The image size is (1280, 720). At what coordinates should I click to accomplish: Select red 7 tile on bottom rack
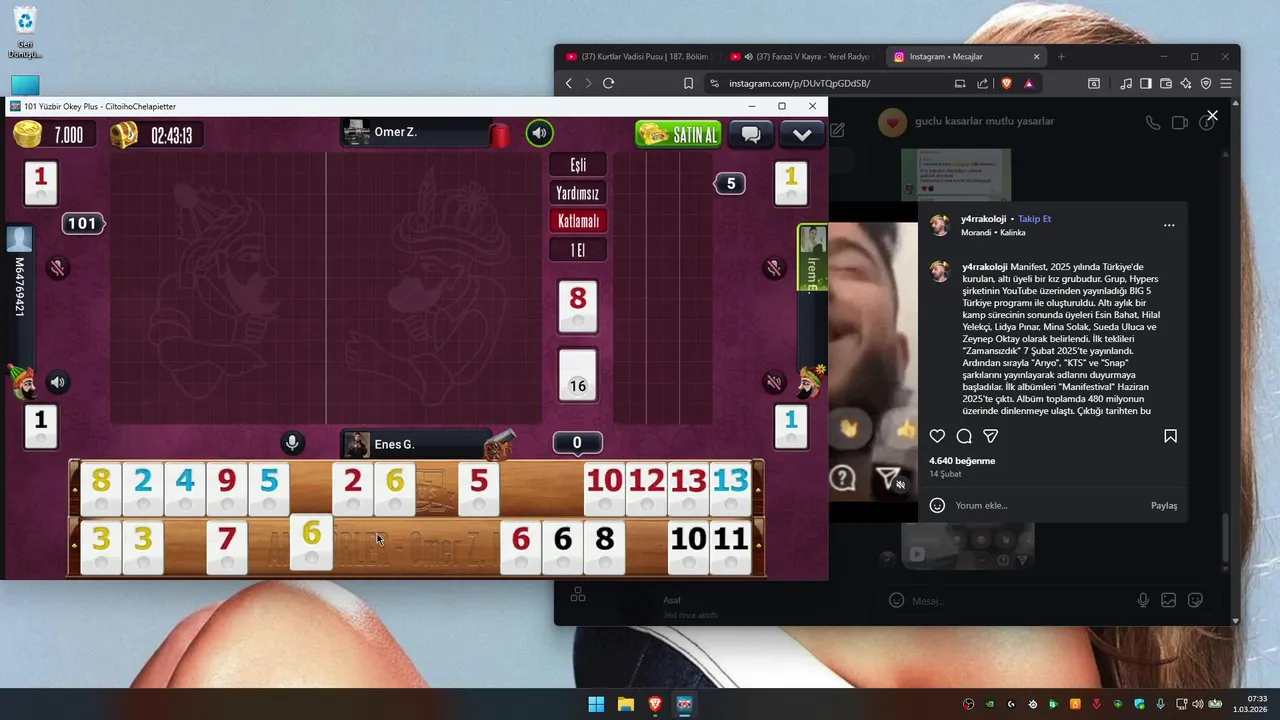click(x=227, y=547)
